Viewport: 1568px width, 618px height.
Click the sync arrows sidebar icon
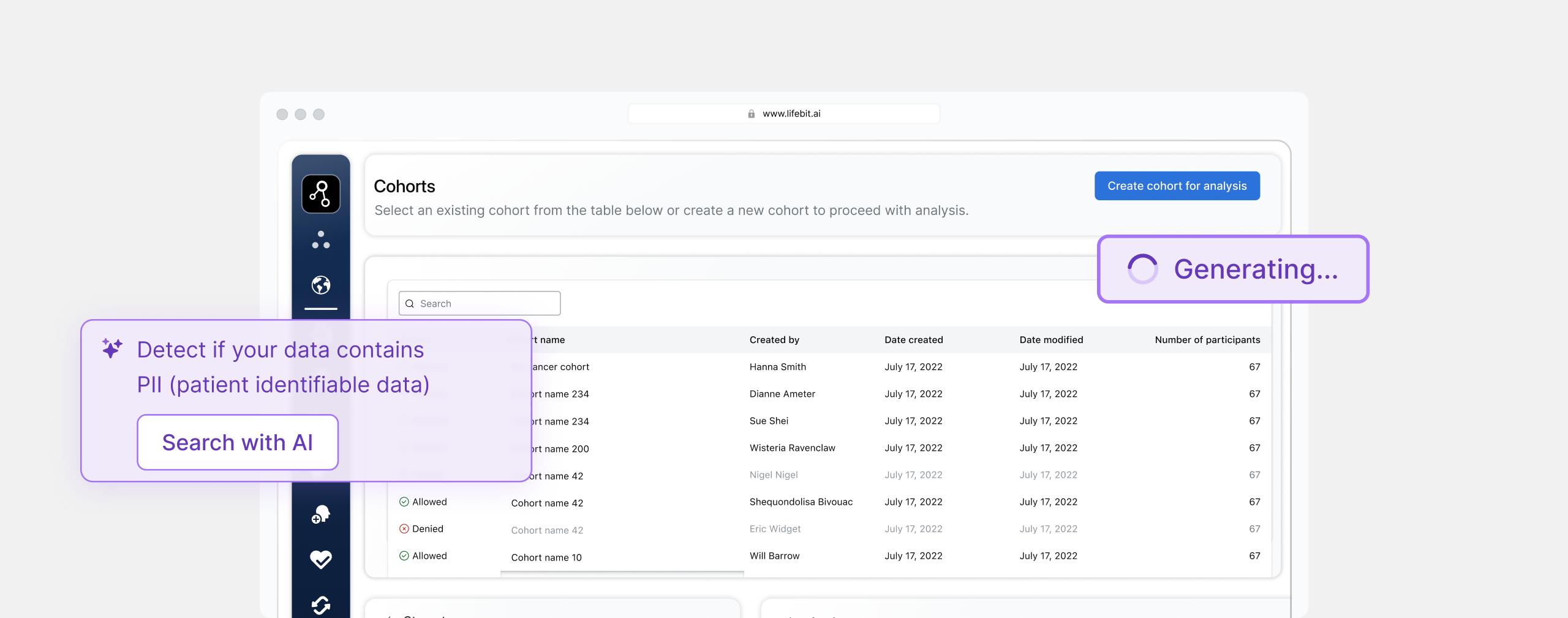click(320, 605)
